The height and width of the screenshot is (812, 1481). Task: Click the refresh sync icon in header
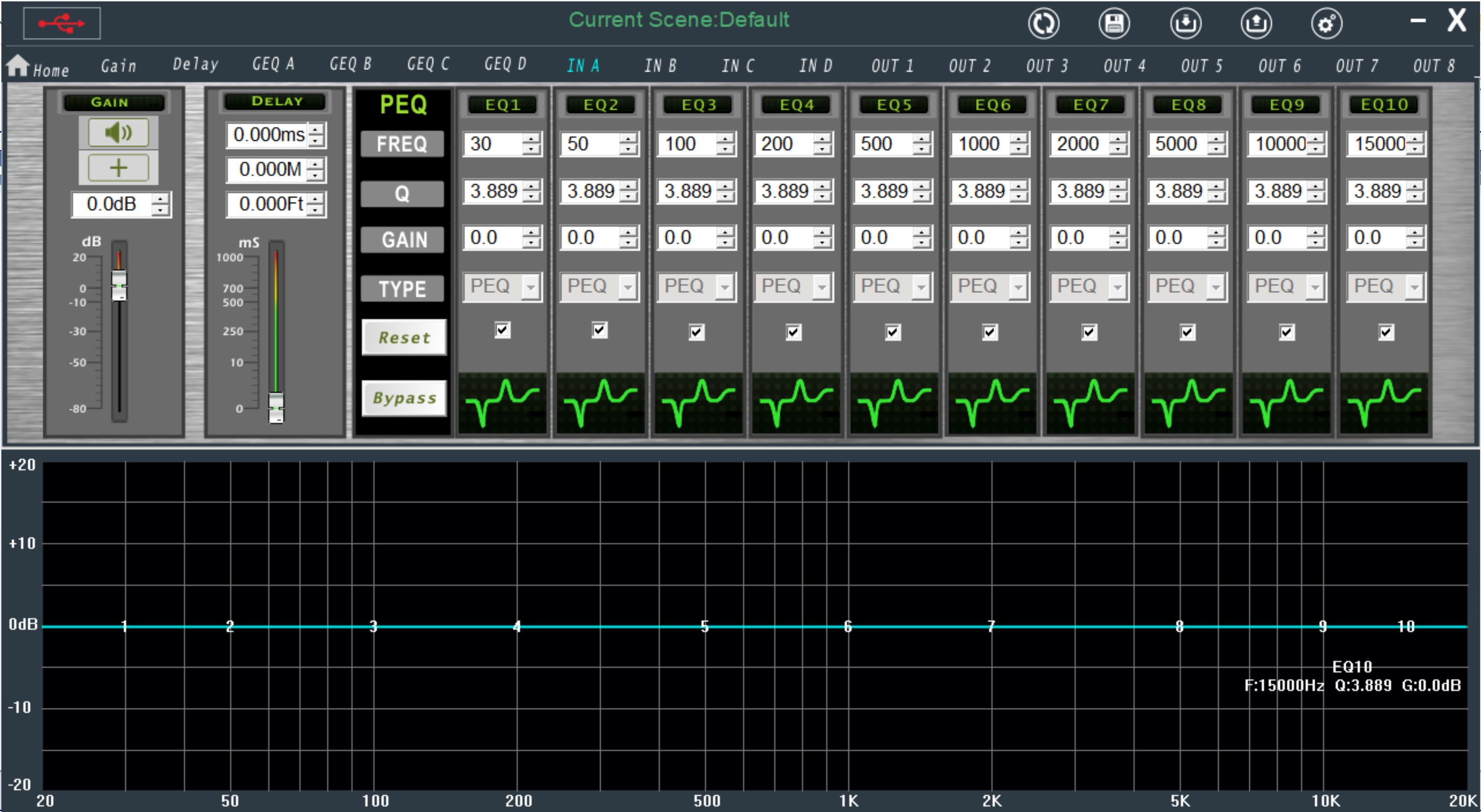[x=1043, y=24]
